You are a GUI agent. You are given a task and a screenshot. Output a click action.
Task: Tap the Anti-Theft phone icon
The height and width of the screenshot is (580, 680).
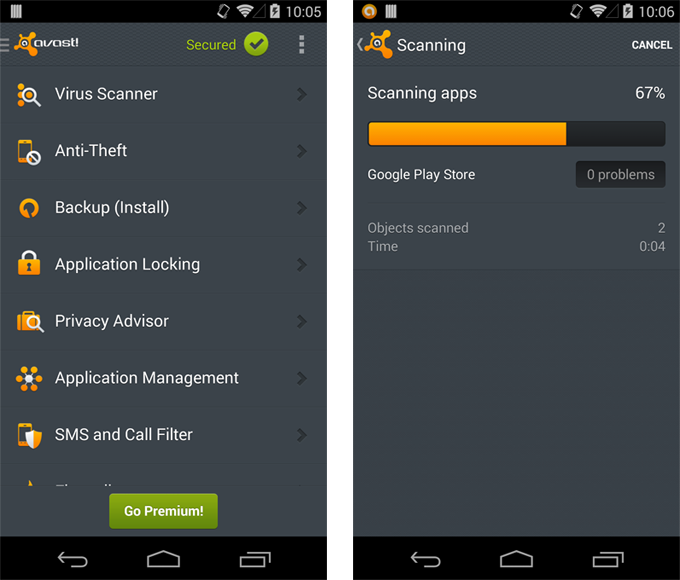click(29, 152)
